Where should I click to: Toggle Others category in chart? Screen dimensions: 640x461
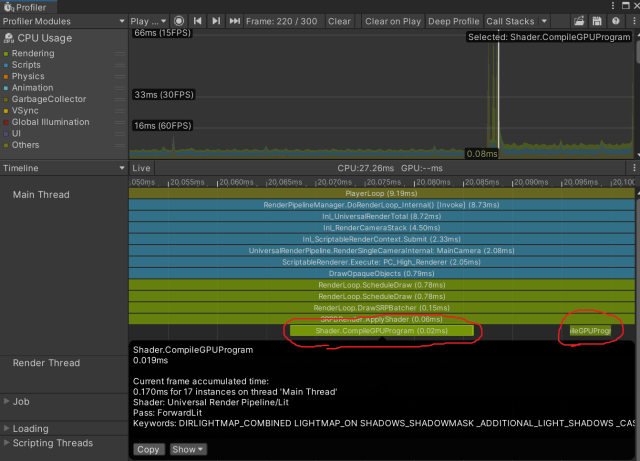[x=6, y=145]
